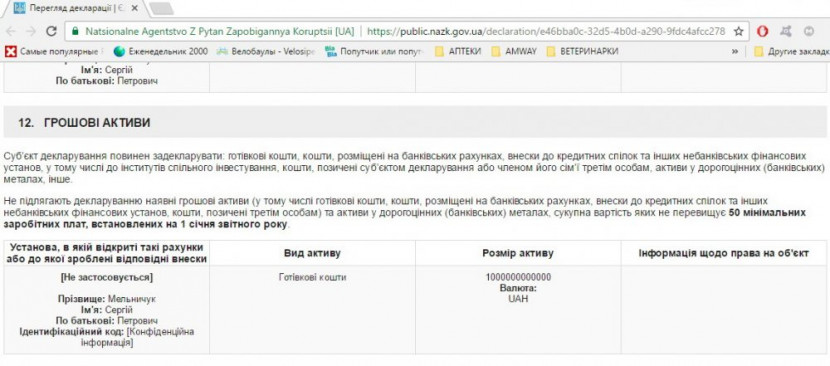Click the ГРОШОВІ АКТИВИ section heading

pos(97,122)
